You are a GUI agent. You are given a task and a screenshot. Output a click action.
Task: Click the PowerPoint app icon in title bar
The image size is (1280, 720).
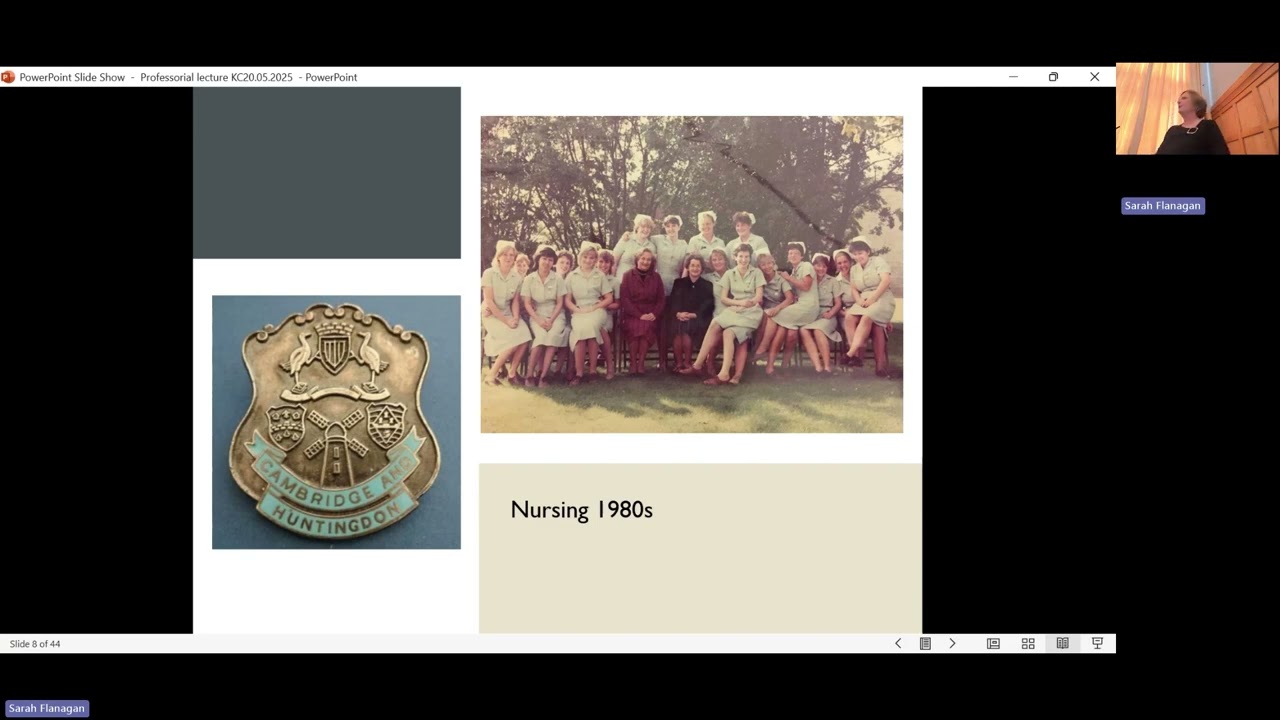8,77
